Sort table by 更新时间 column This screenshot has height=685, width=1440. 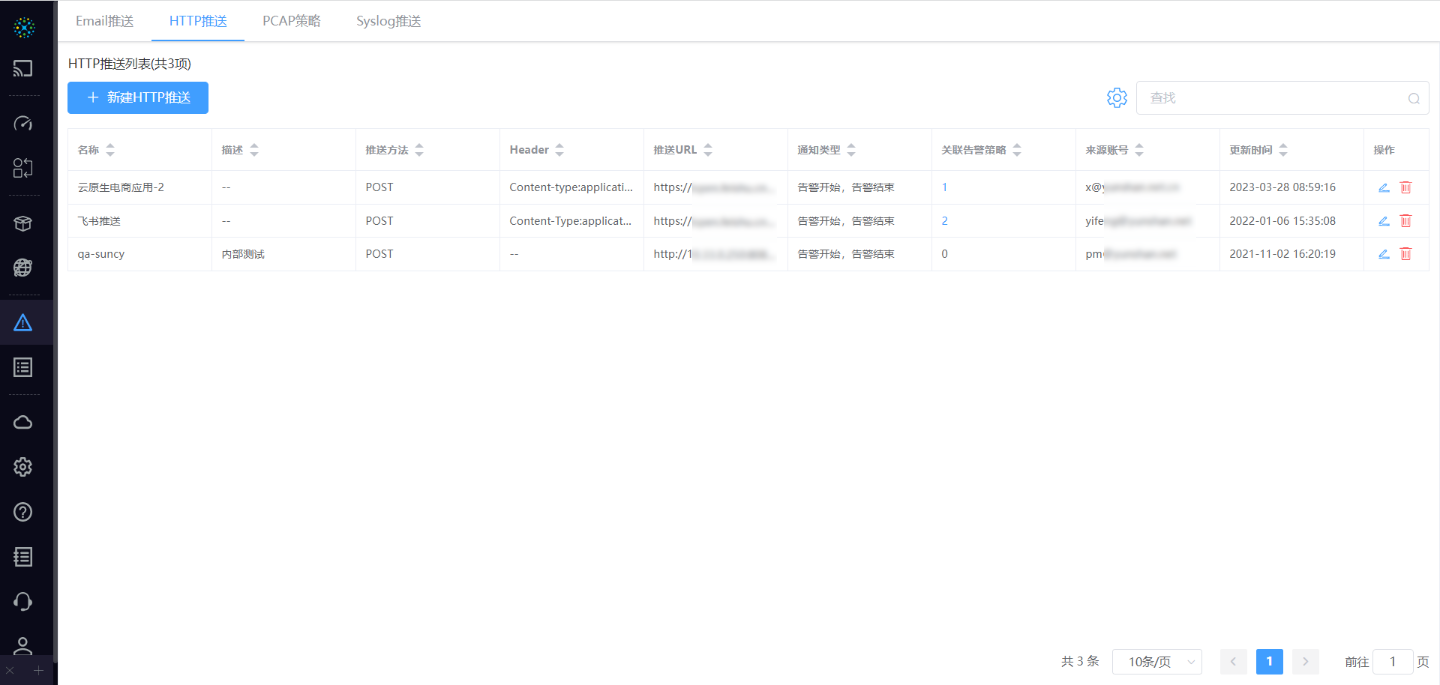point(1283,150)
